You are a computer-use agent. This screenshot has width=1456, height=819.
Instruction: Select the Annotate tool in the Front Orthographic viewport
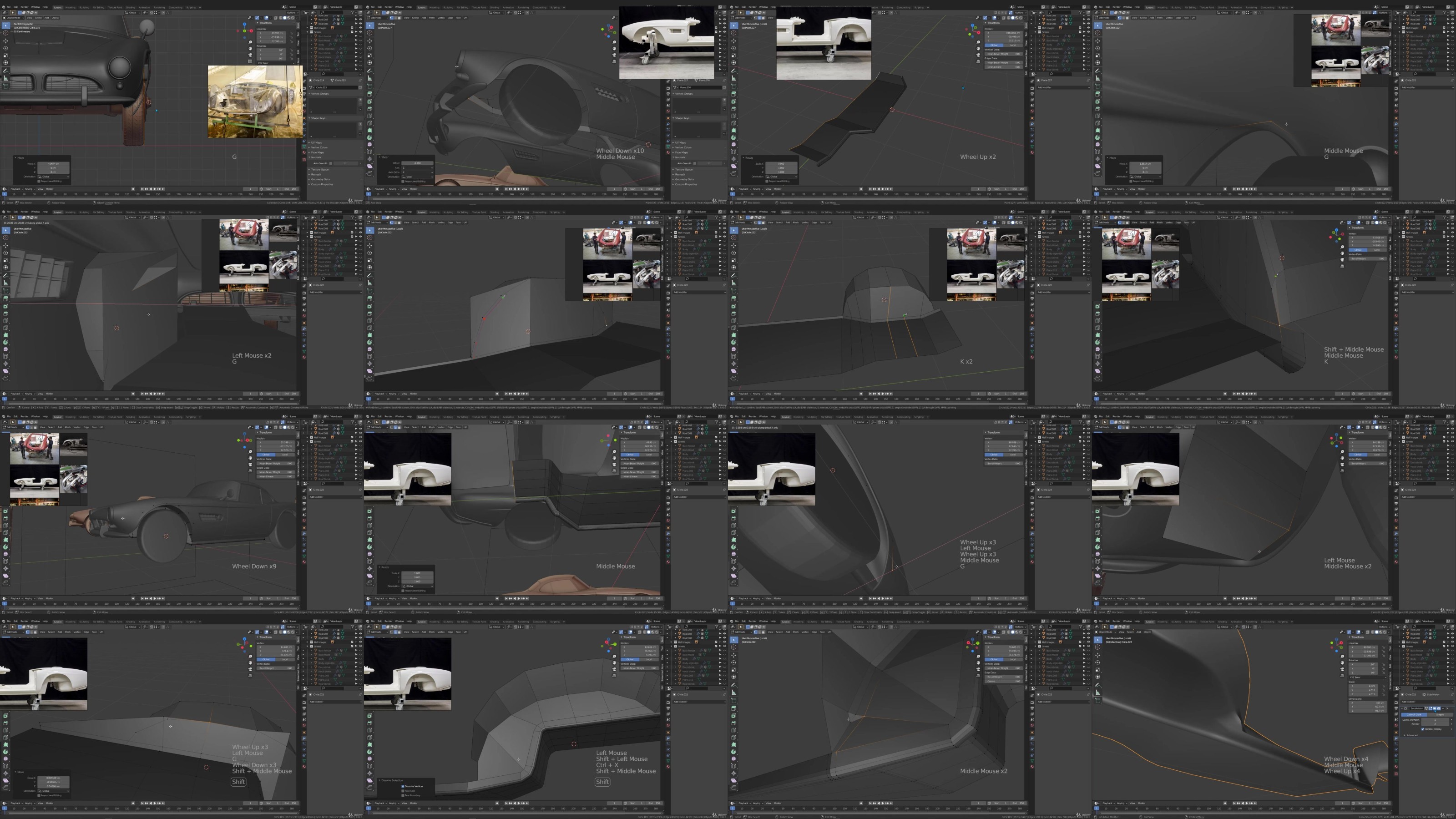click(5, 71)
